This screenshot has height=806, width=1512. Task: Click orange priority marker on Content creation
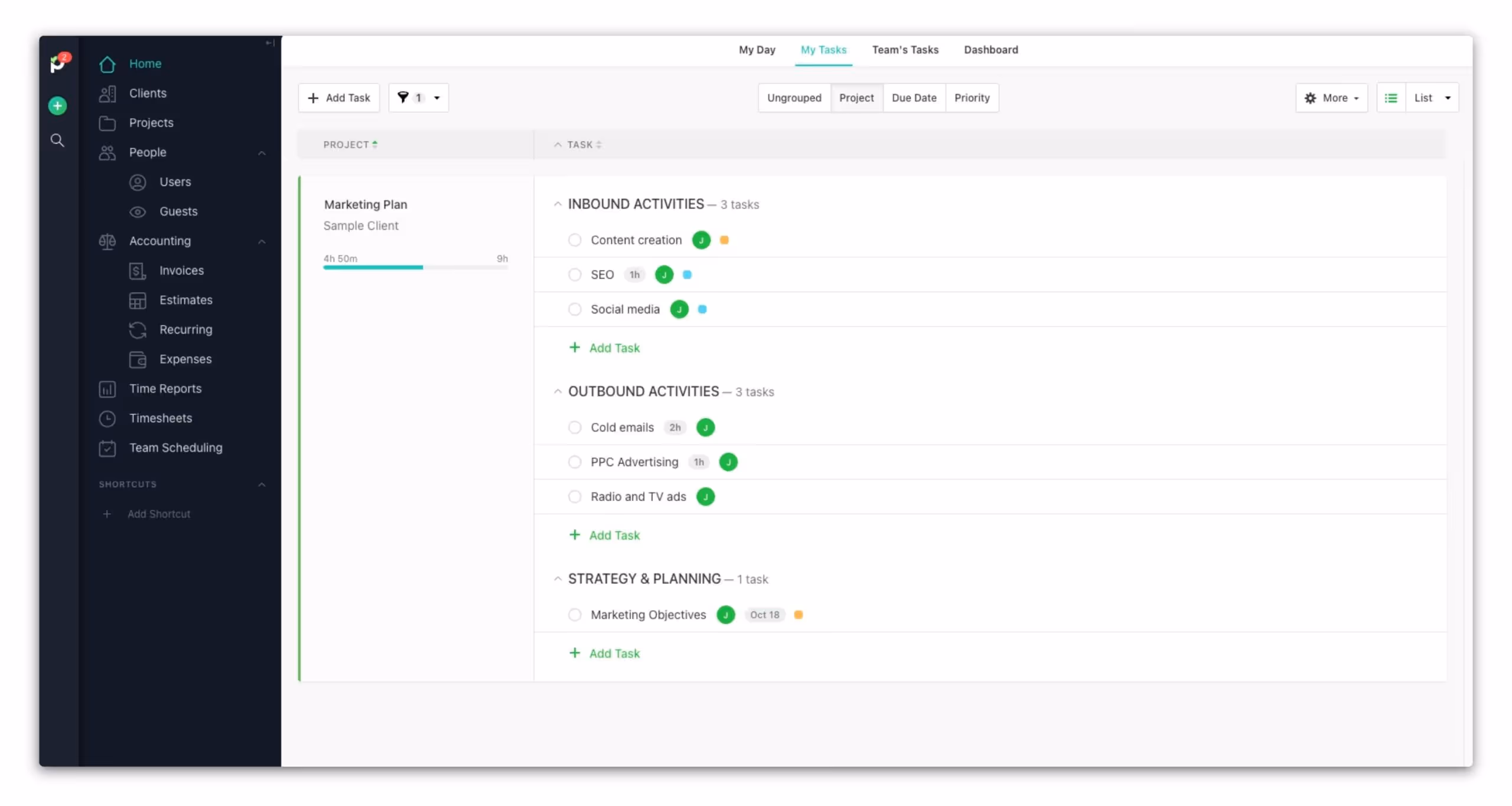click(724, 240)
